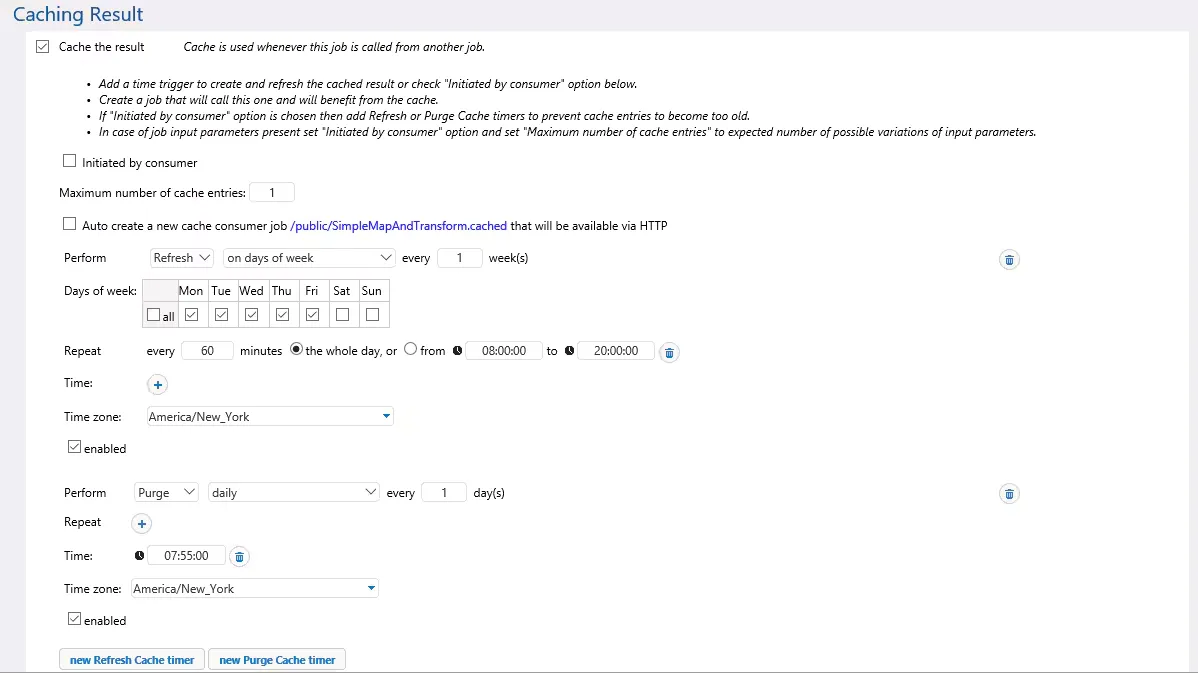Enable the Initiated by consumer option
Image resolution: width=1198 pixels, height=673 pixels.
click(x=70, y=162)
